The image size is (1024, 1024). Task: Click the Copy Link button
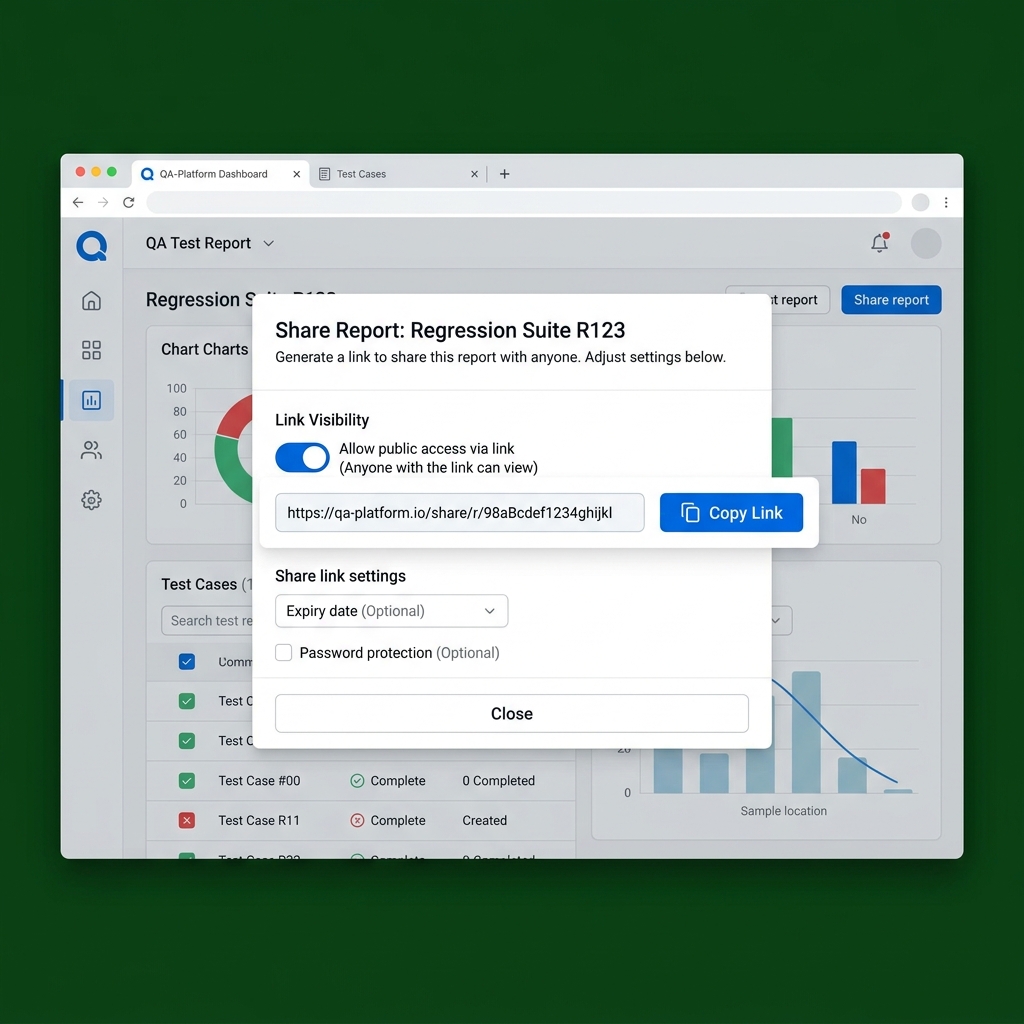click(x=731, y=513)
